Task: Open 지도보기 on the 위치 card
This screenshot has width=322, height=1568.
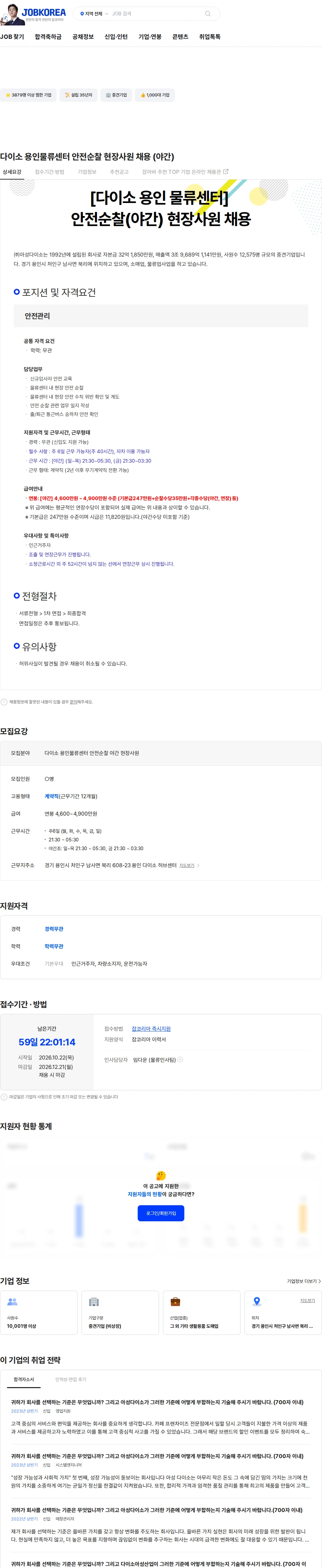Action: pos(307,1301)
